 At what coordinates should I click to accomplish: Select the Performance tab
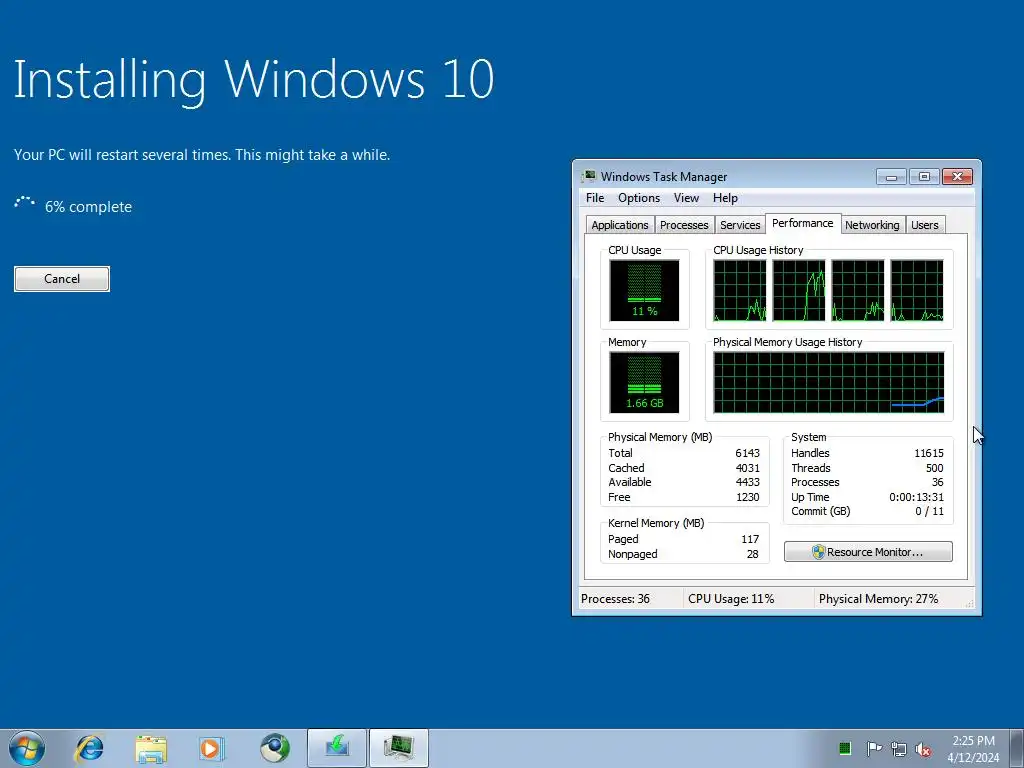[803, 223]
